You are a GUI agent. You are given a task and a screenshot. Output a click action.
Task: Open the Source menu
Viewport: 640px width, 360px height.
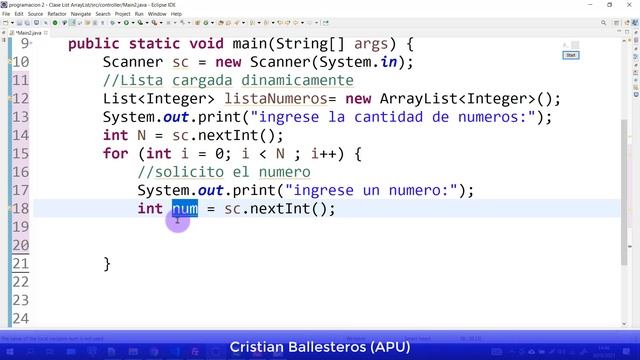[35, 14]
